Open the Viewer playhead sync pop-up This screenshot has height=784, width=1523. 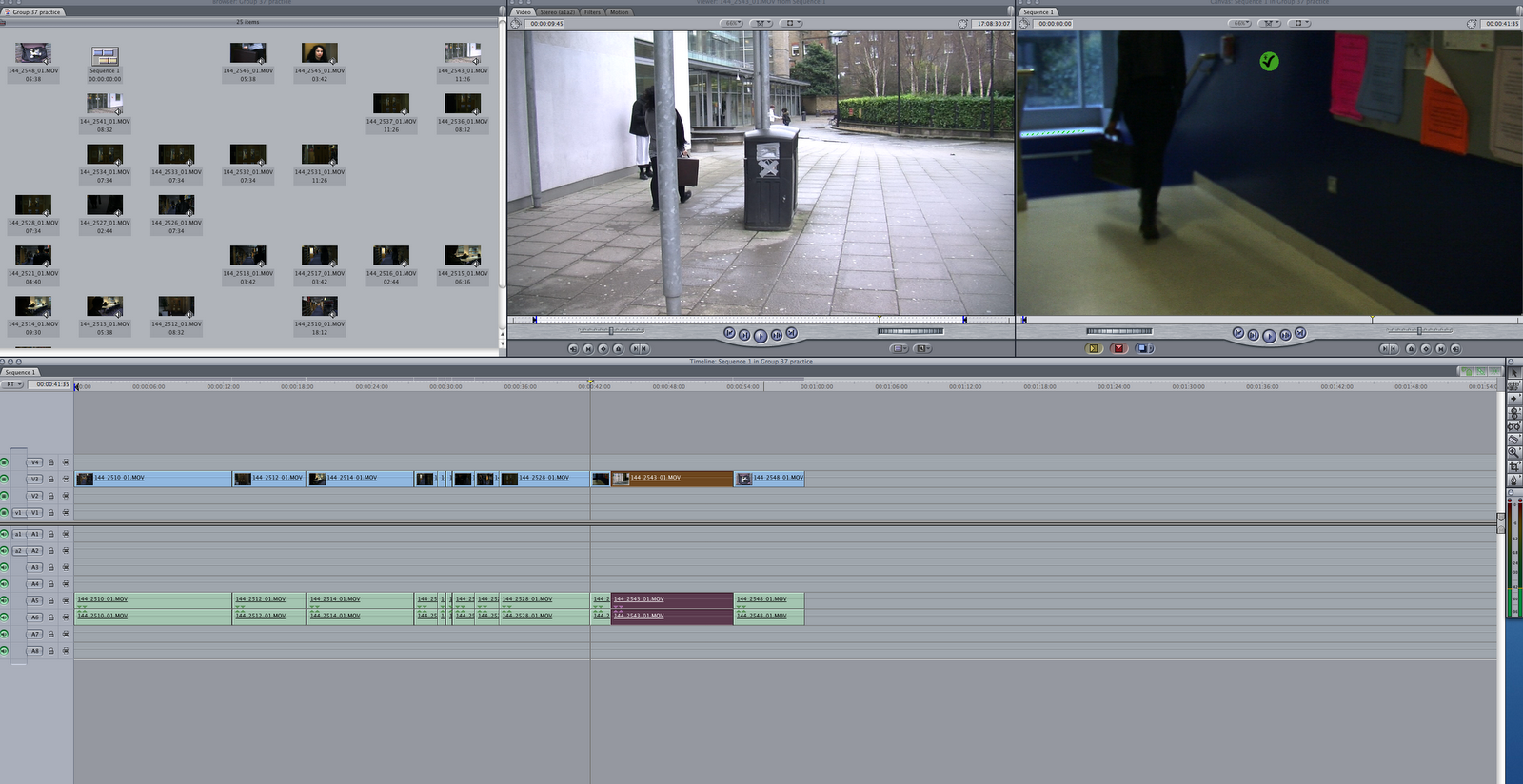(x=761, y=23)
